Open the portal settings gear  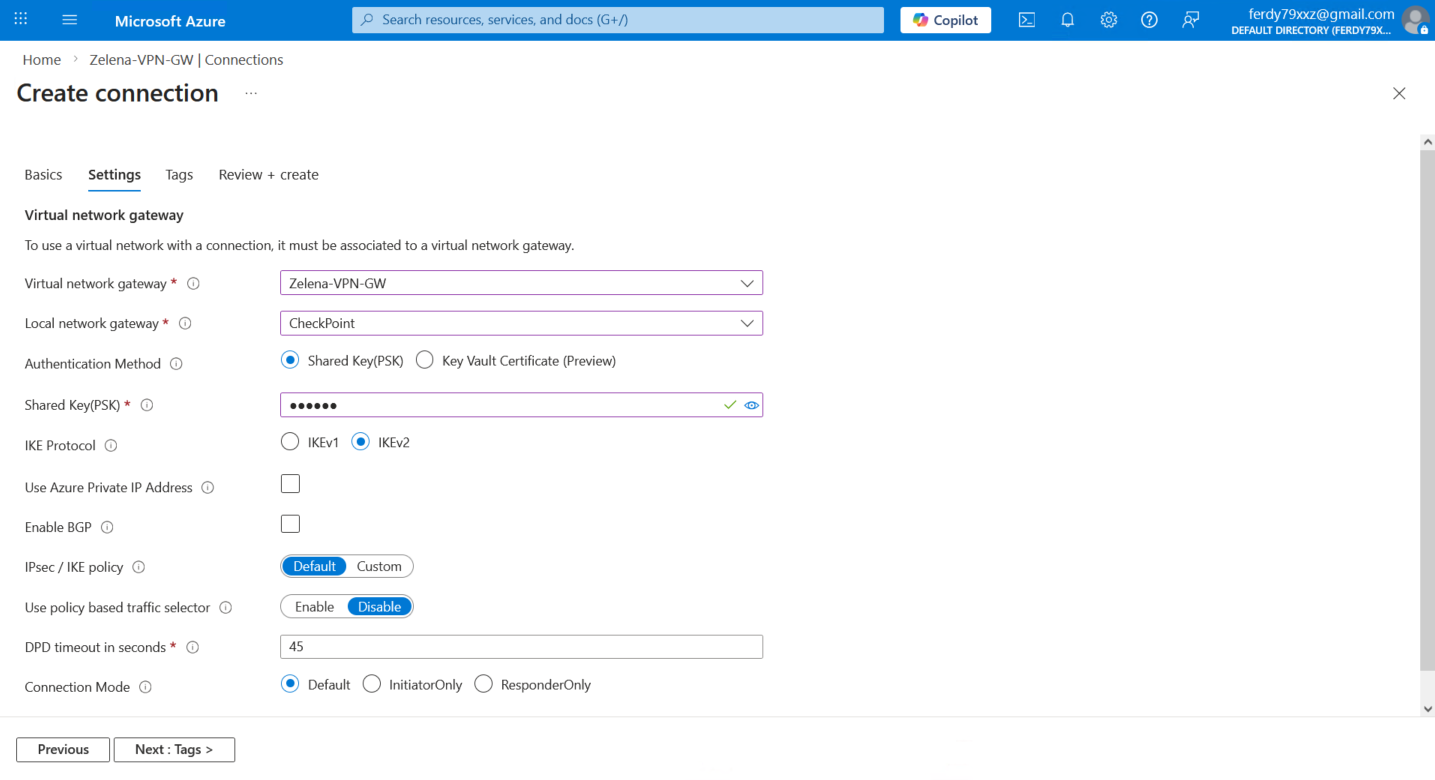coord(1108,20)
